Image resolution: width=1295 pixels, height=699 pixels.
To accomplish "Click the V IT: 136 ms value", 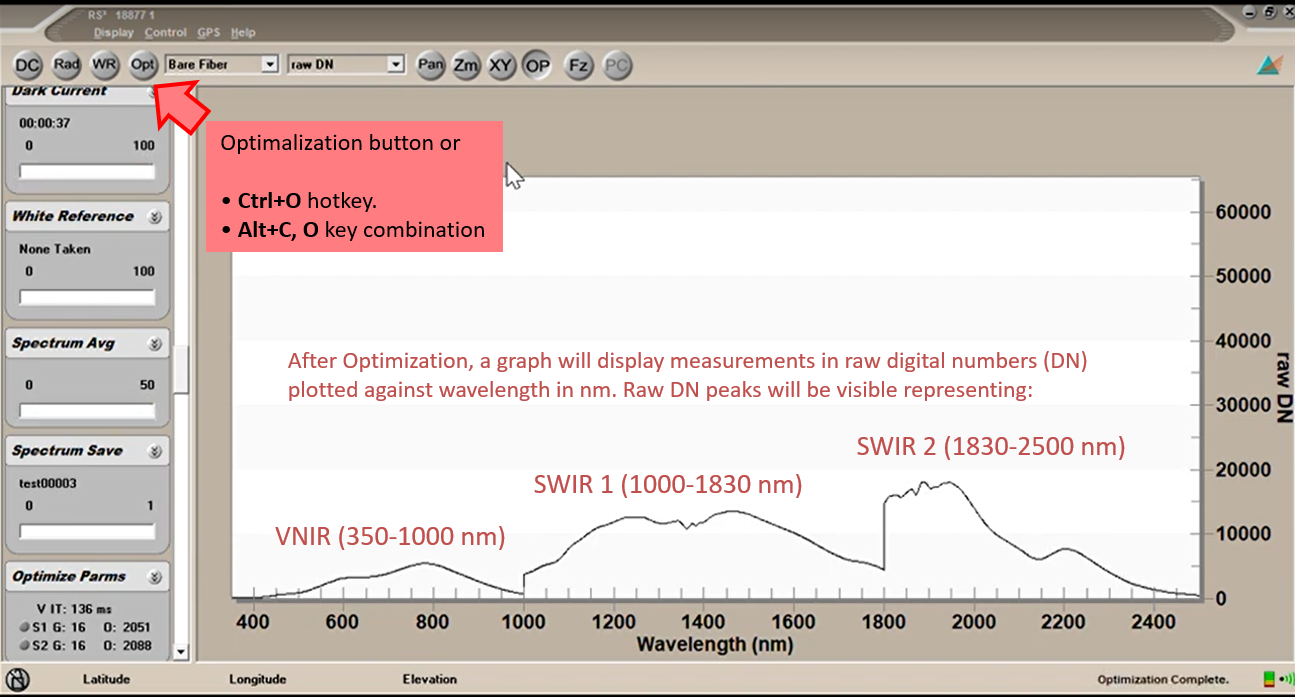I will point(75,608).
